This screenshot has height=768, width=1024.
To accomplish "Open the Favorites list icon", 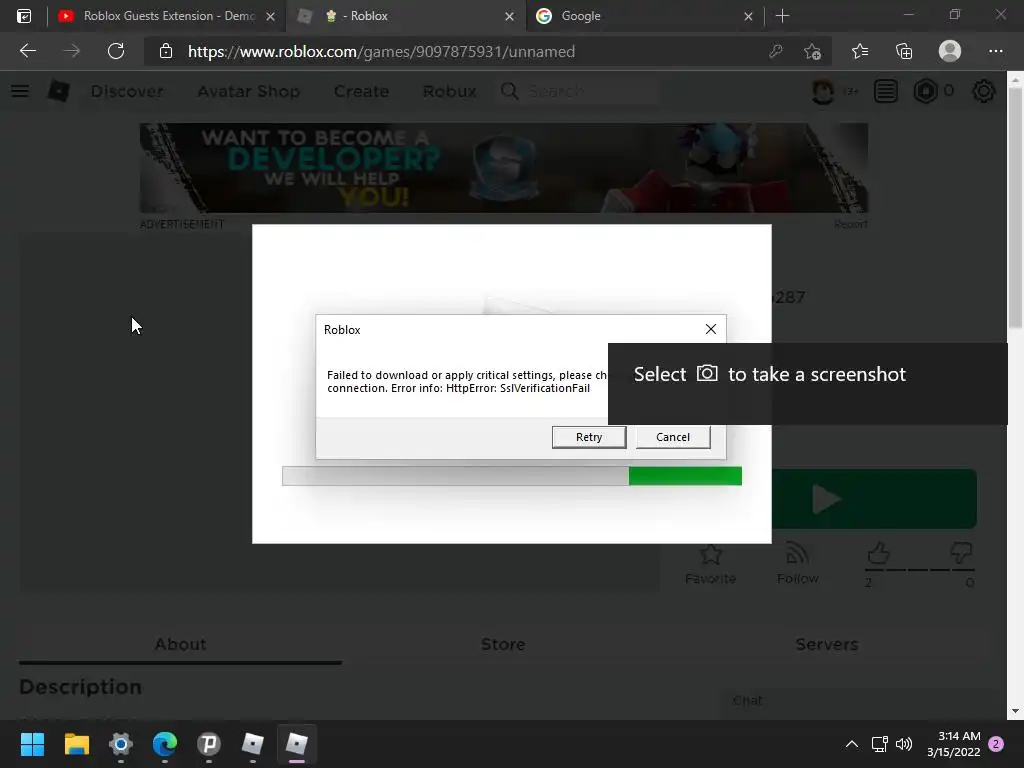I will coord(860,51).
